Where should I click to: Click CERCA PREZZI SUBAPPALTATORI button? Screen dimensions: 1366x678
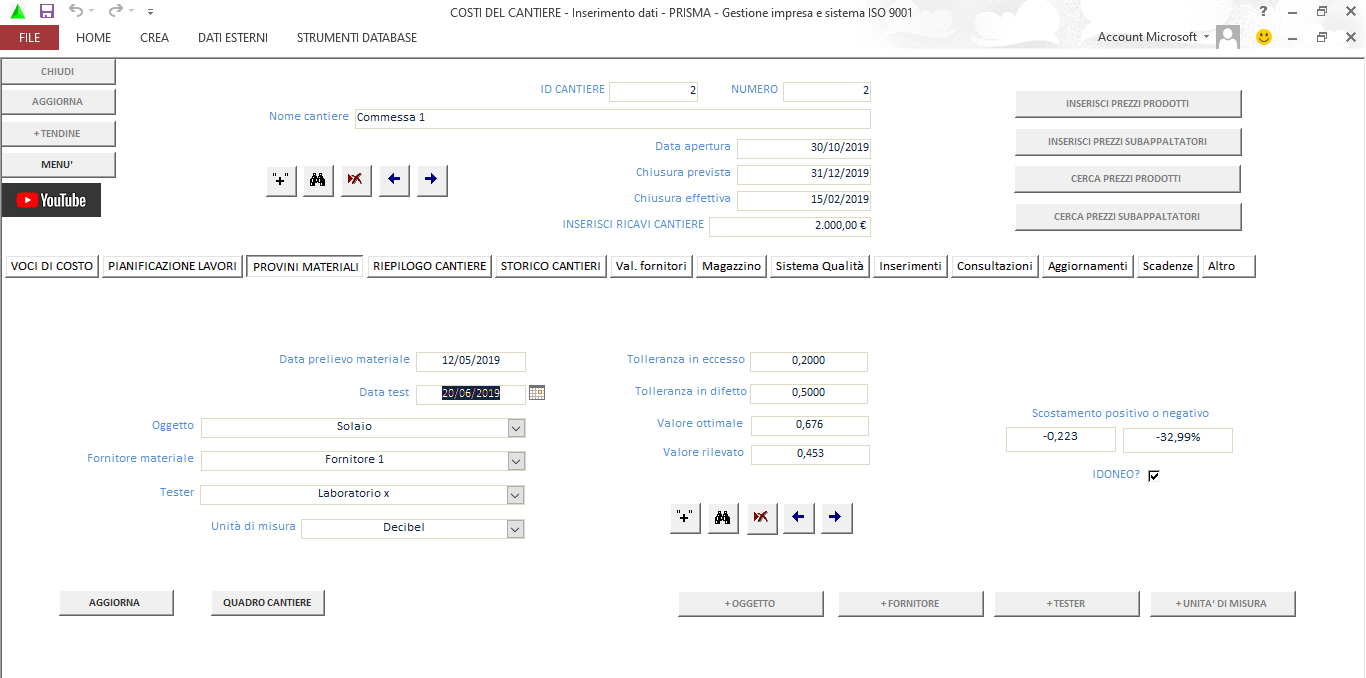tap(1128, 217)
